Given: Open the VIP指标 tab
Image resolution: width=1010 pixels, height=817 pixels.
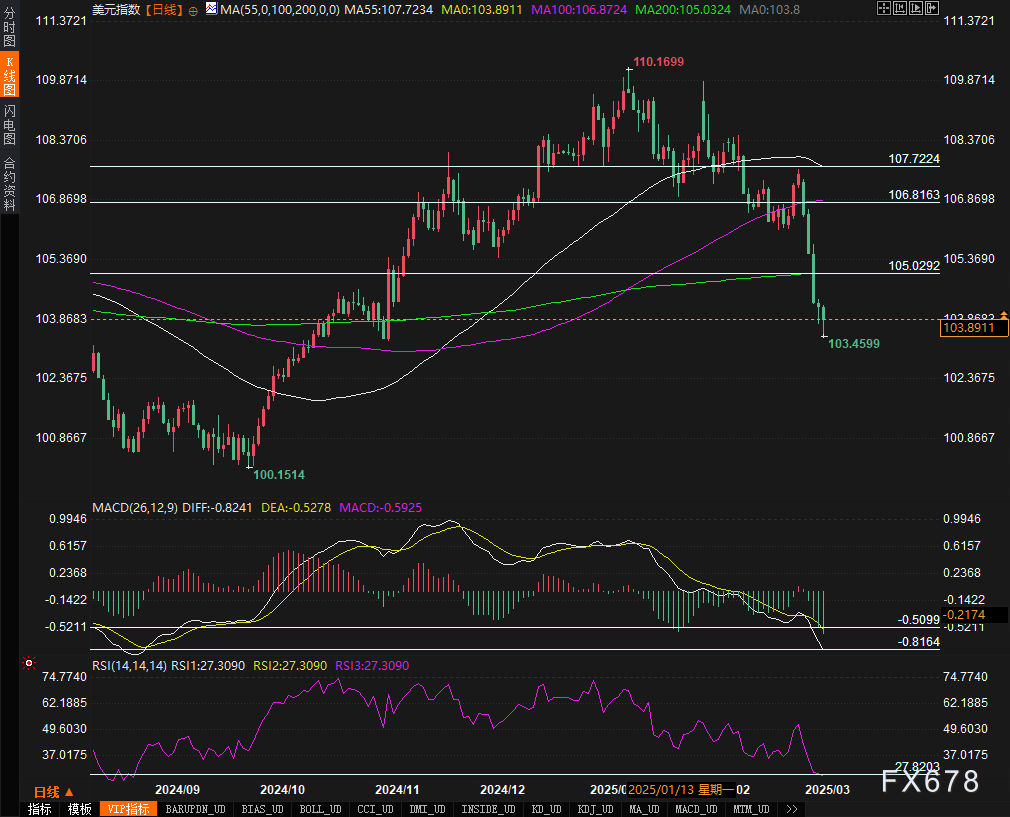Looking at the screenshot, I should point(128,809).
